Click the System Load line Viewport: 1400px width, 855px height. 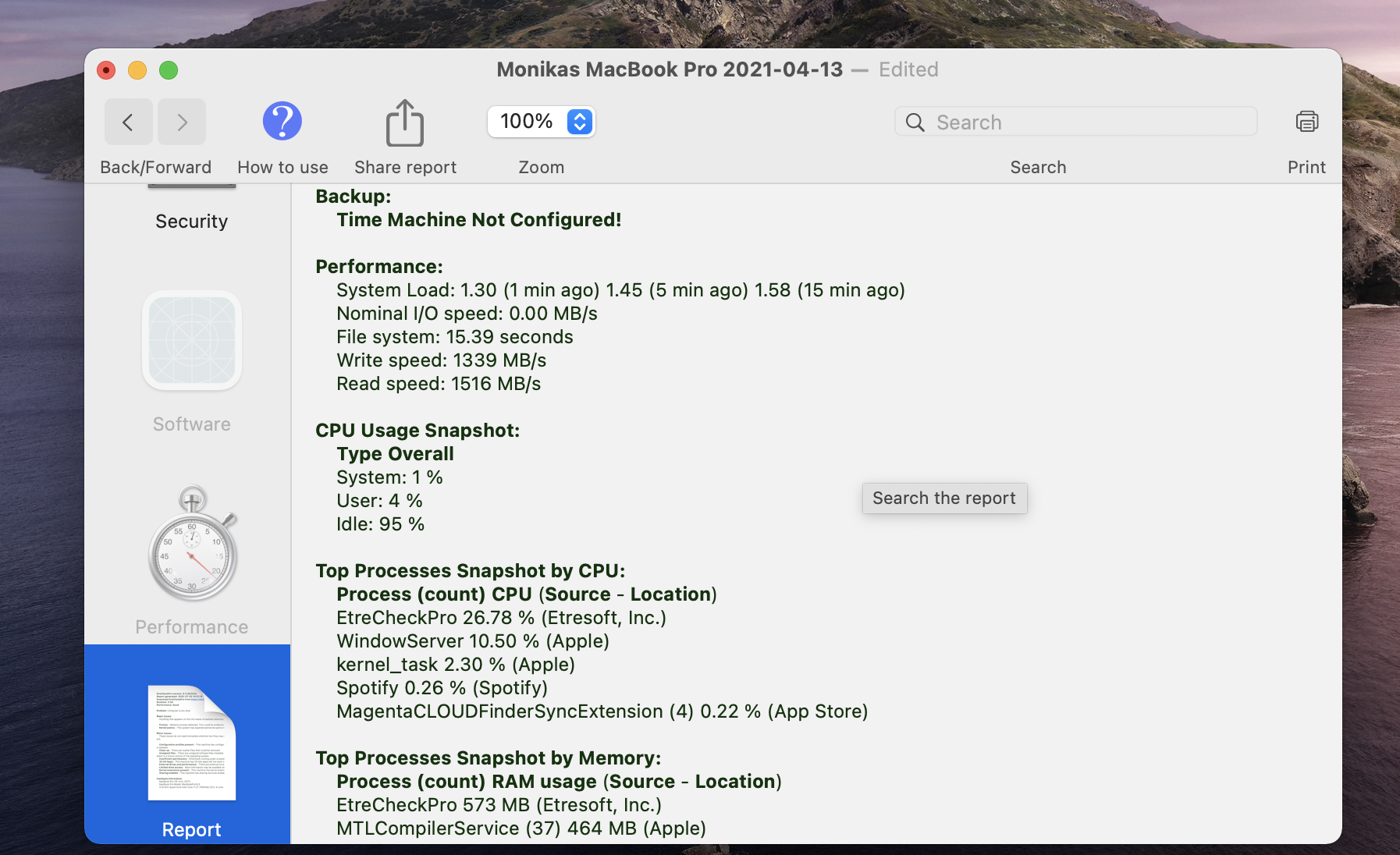[621, 290]
